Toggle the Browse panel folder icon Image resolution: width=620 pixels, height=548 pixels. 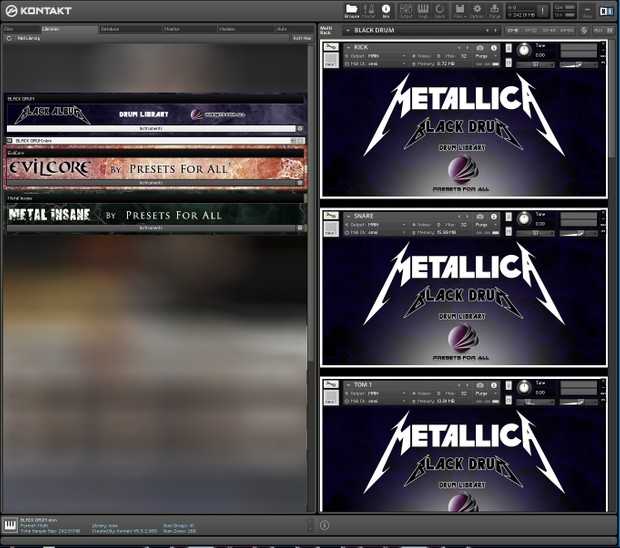(351, 11)
